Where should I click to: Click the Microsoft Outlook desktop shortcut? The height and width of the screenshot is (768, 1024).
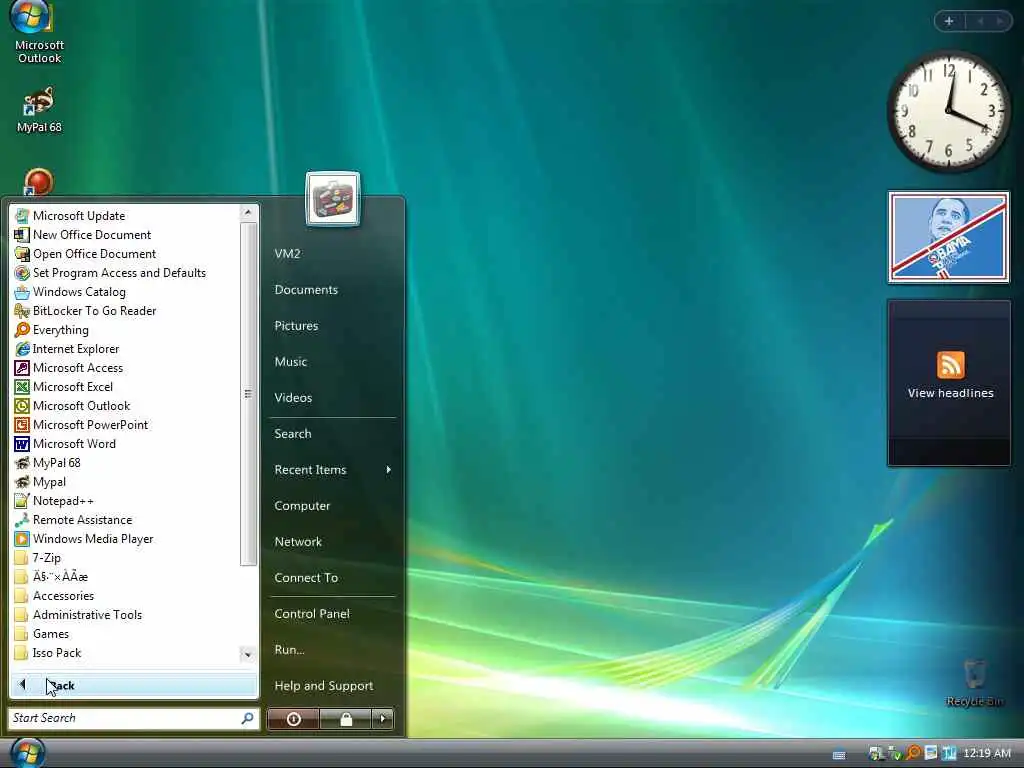[39, 33]
